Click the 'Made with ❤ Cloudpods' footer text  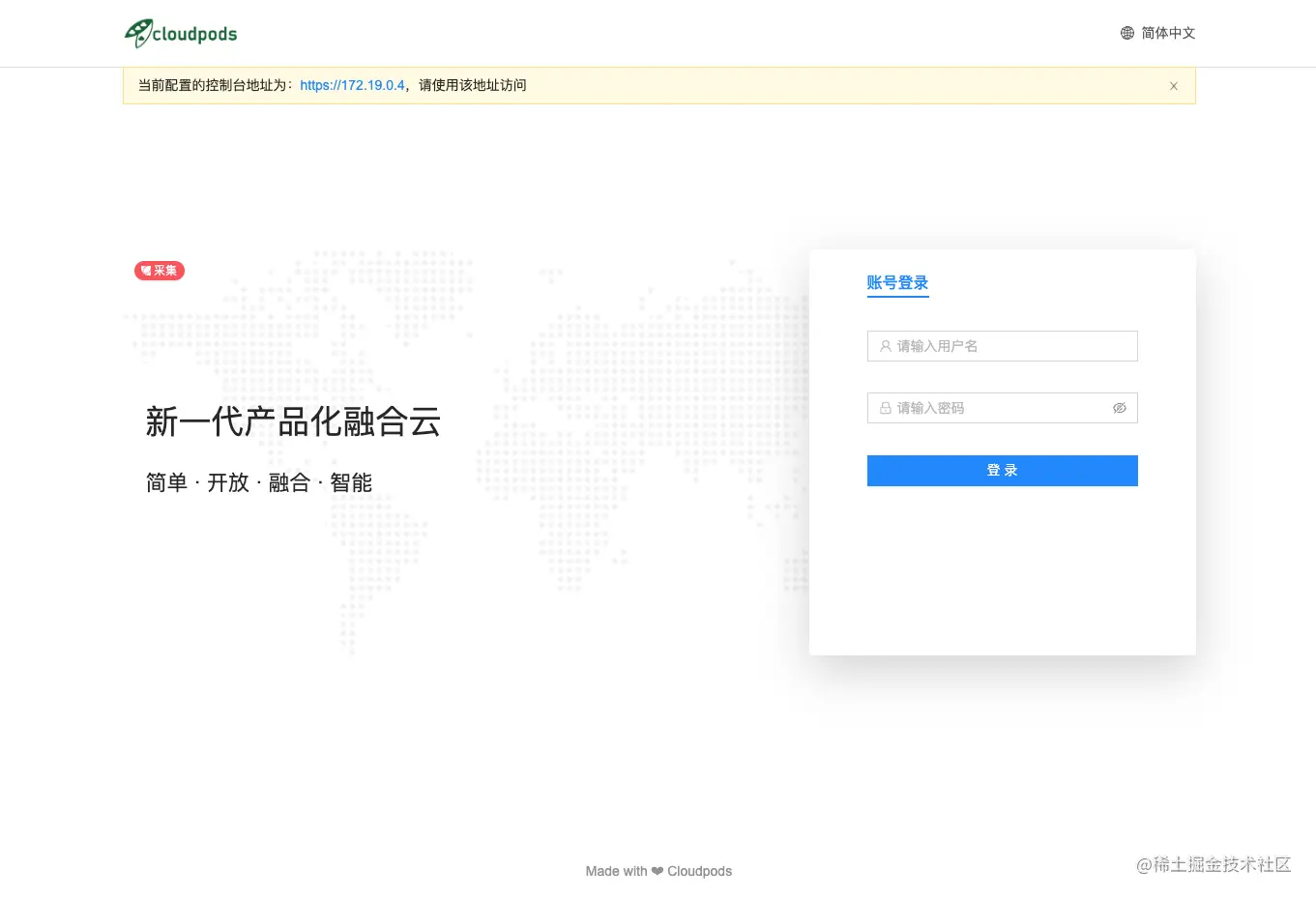[x=658, y=871]
